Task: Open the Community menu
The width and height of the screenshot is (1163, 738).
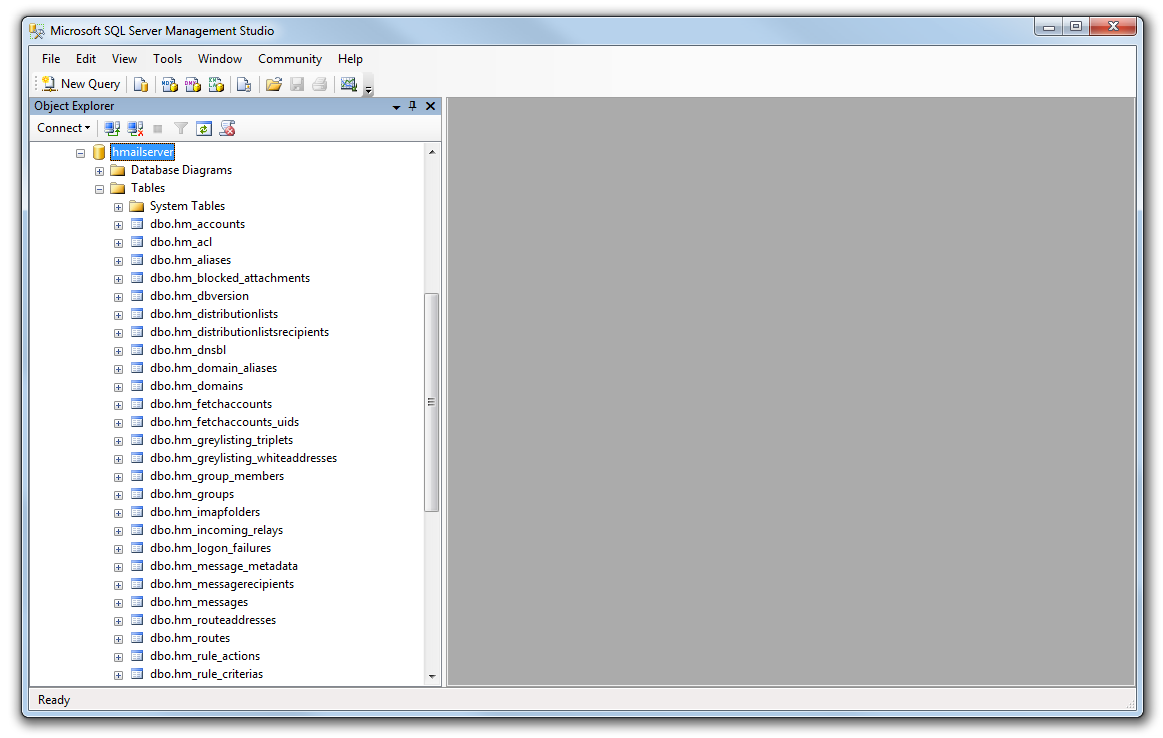Action: pyautogui.click(x=289, y=59)
